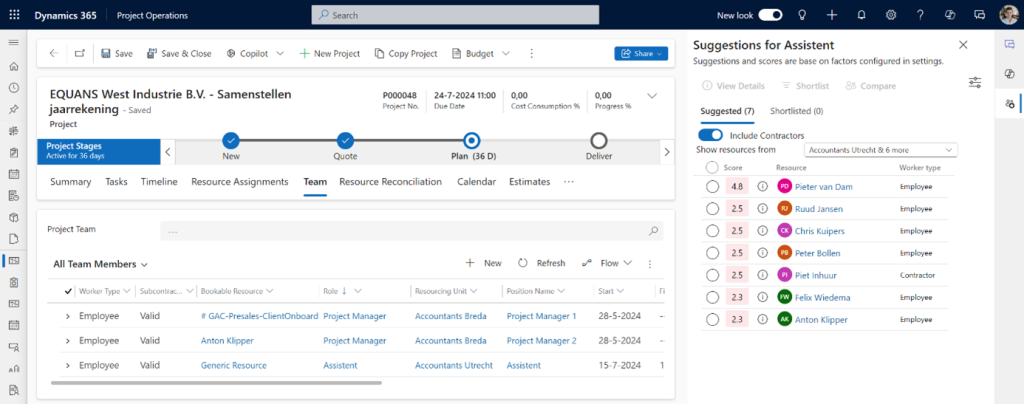Expand row of Anton Klipper team member
This screenshot has height=404, width=1024.
(68, 341)
